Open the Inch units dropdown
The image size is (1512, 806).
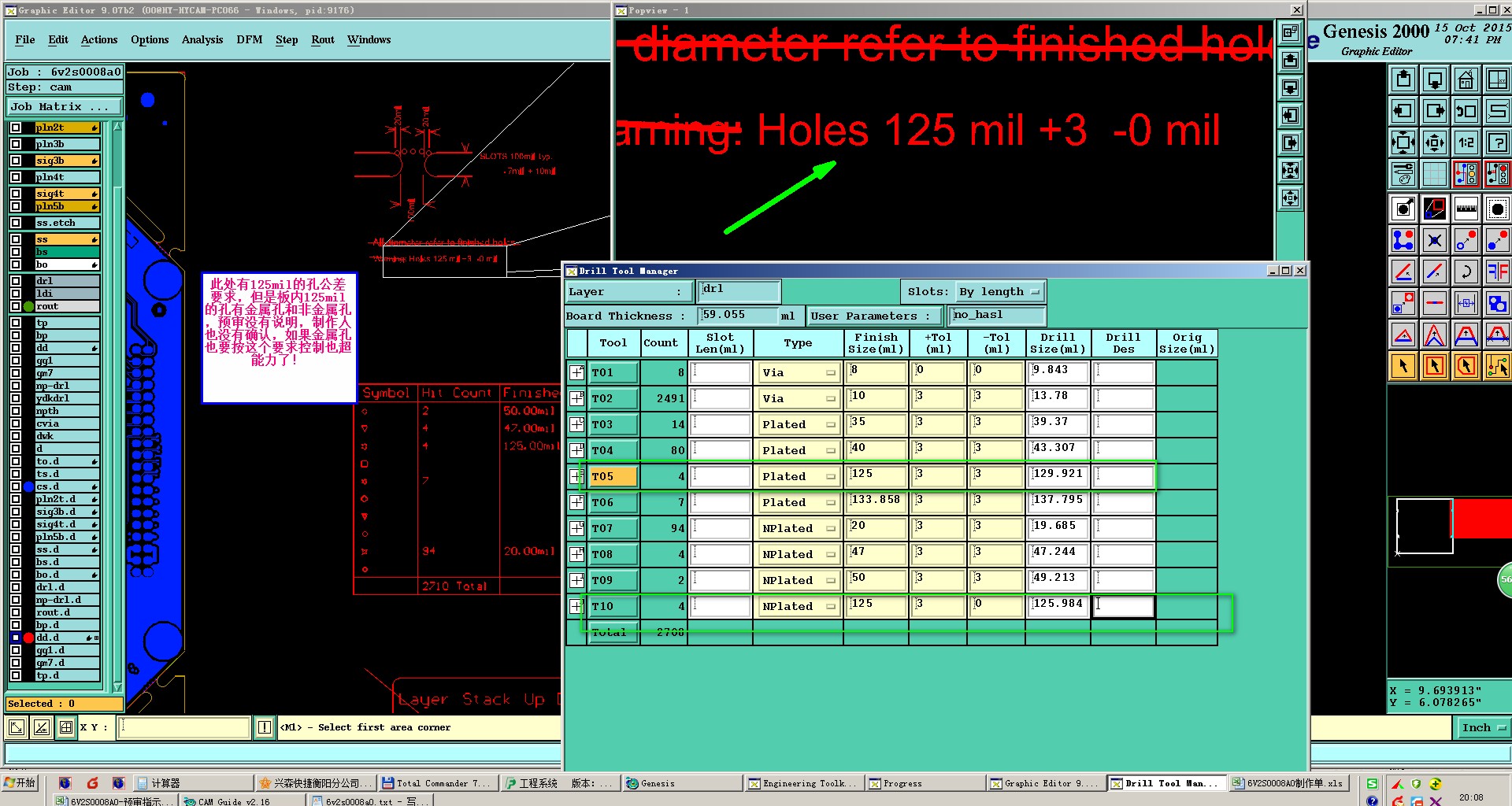click(x=1482, y=728)
